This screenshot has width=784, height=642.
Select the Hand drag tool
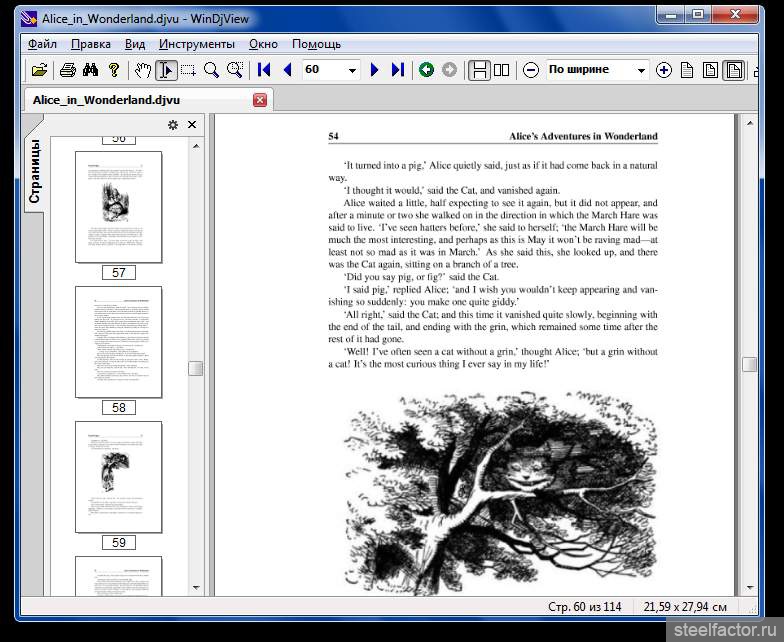(x=143, y=70)
